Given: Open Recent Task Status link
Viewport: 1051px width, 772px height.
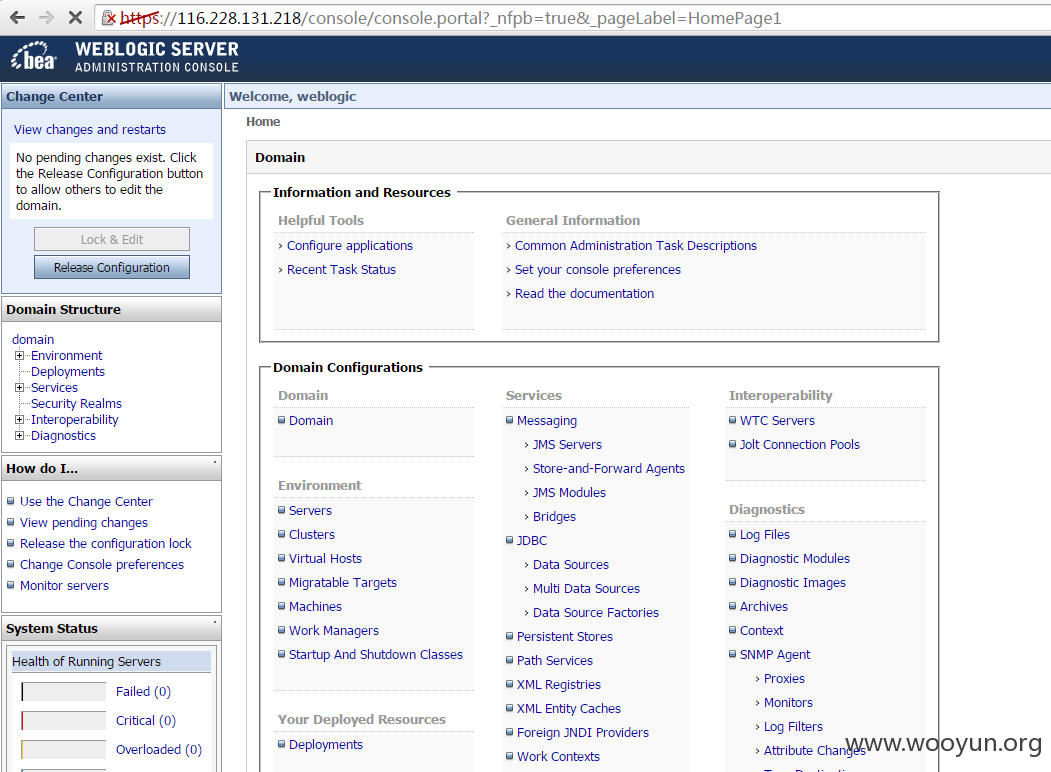Looking at the screenshot, I should [x=341, y=270].
